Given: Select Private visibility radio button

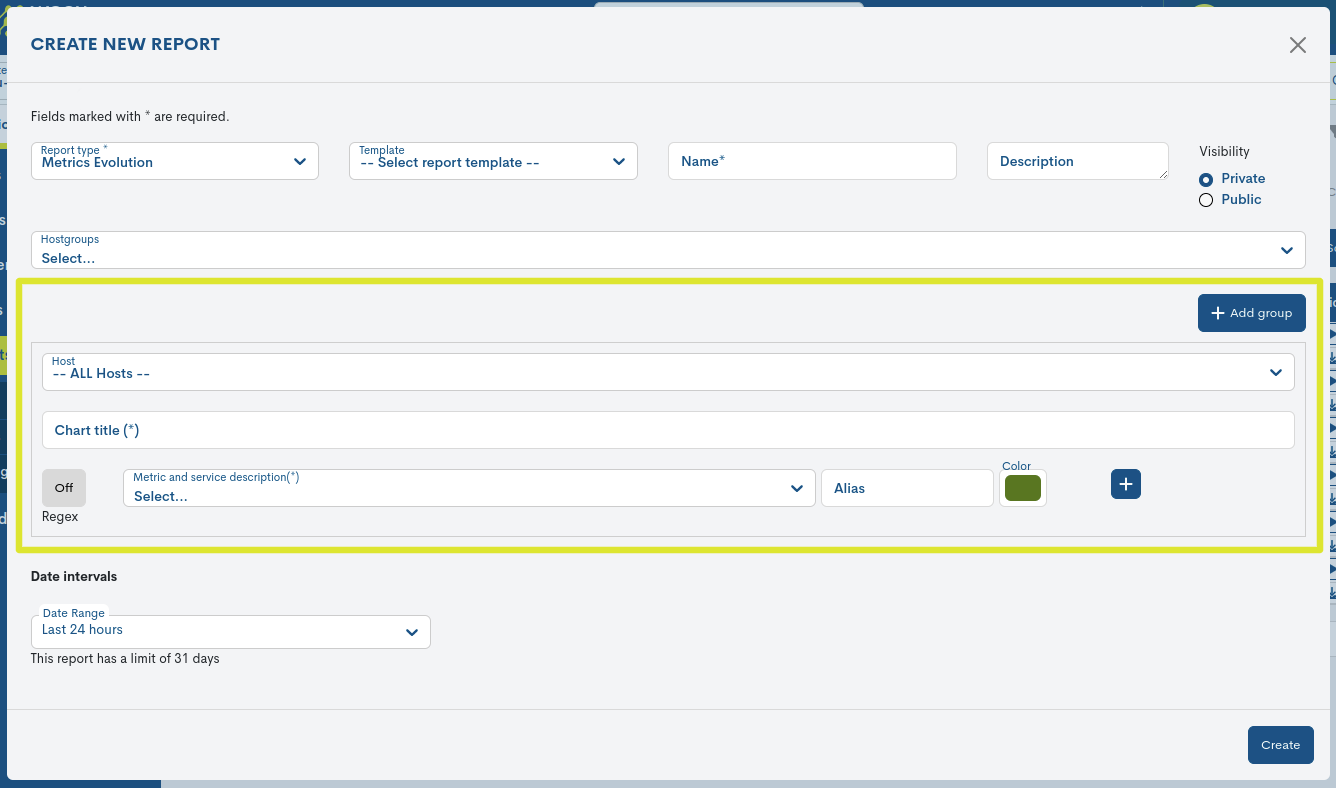Looking at the screenshot, I should pyautogui.click(x=1206, y=179).
